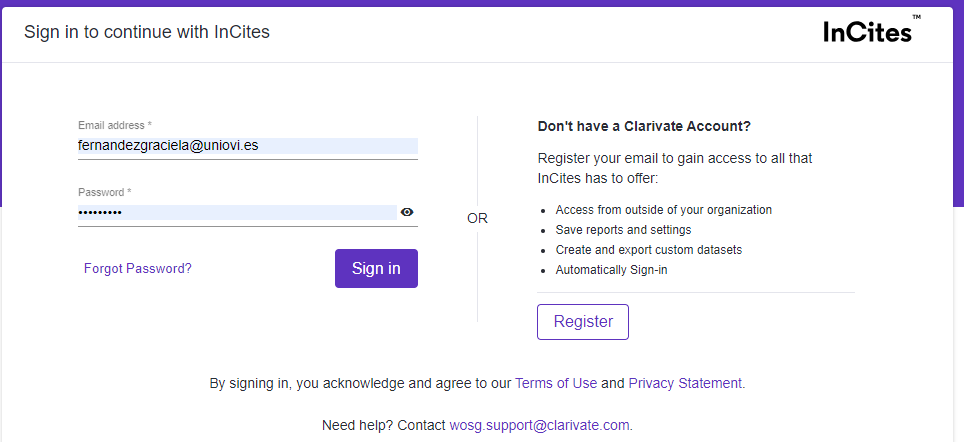
Task: Click the wosg.support@clarivate.com email link
Action: click(540, 425)
